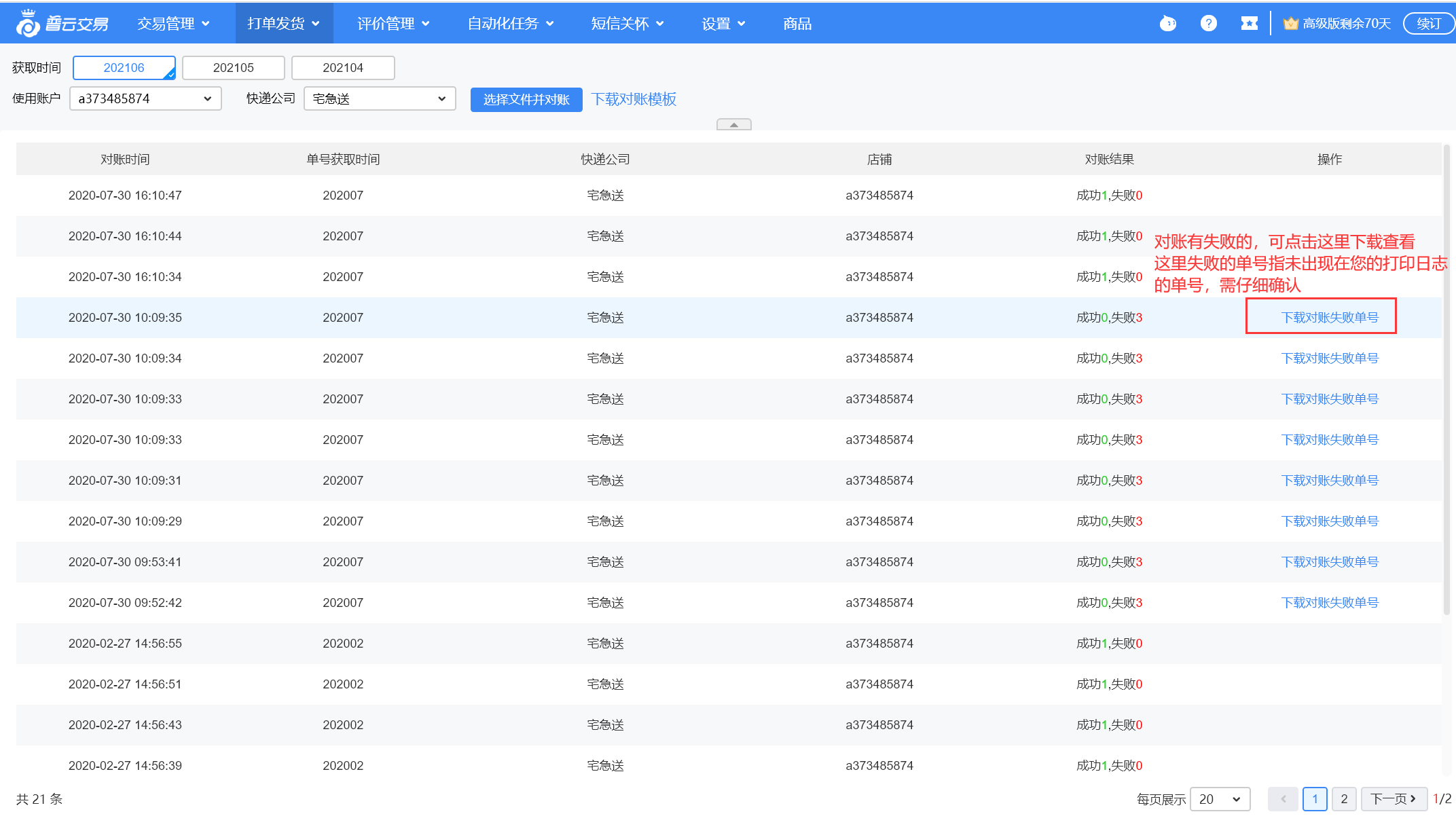Open the 使用账户 a373485874 dropdown
Viewport: 1456px width, 831px height.
pyautogui.click(x=145, y=99)
